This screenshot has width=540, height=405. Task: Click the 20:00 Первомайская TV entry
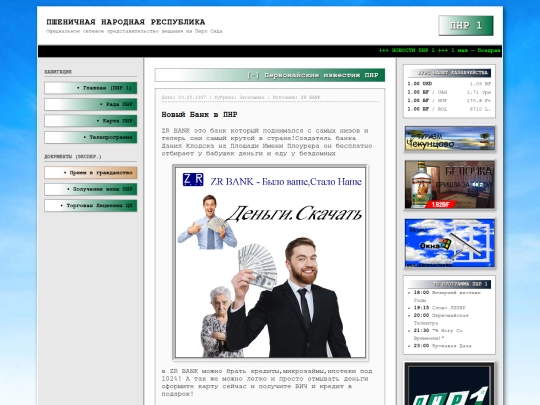(x=441, y=319)
